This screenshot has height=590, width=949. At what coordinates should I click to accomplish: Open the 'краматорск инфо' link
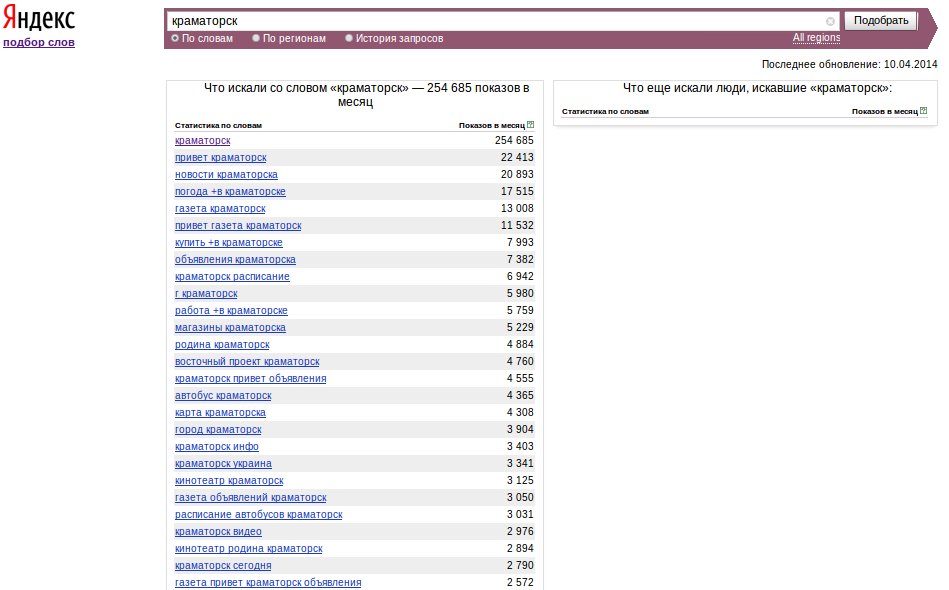[217, 446]
